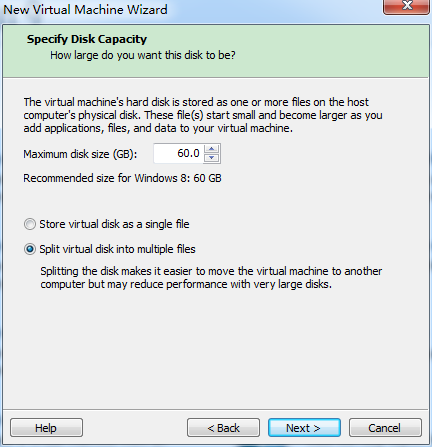This screenshot has width=432, height=447.
Task: Proceed with the 'Next >' button
Action: click(304, 428)
